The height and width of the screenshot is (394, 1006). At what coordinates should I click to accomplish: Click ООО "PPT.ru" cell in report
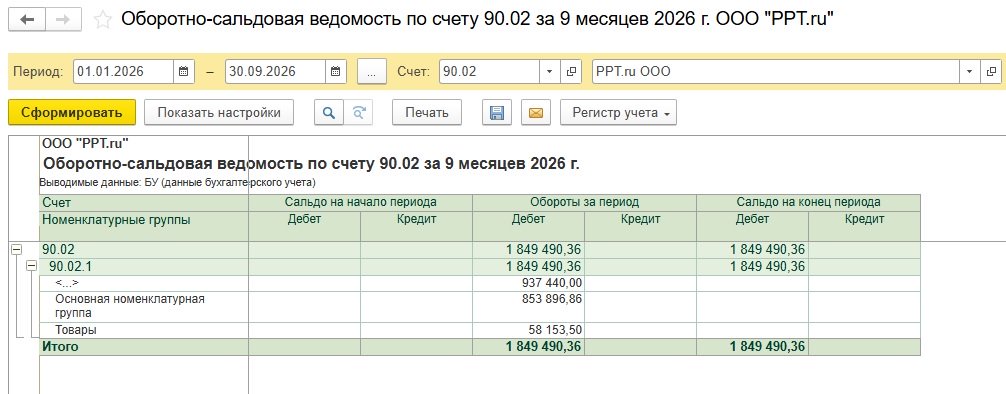click(85, 143)
